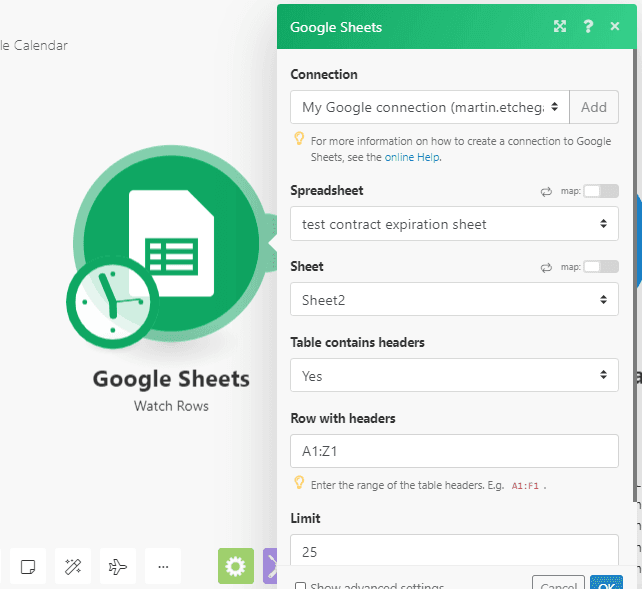Open Table contains headers dropdown
Screen dimensions: 642x589
click(454, 376)
